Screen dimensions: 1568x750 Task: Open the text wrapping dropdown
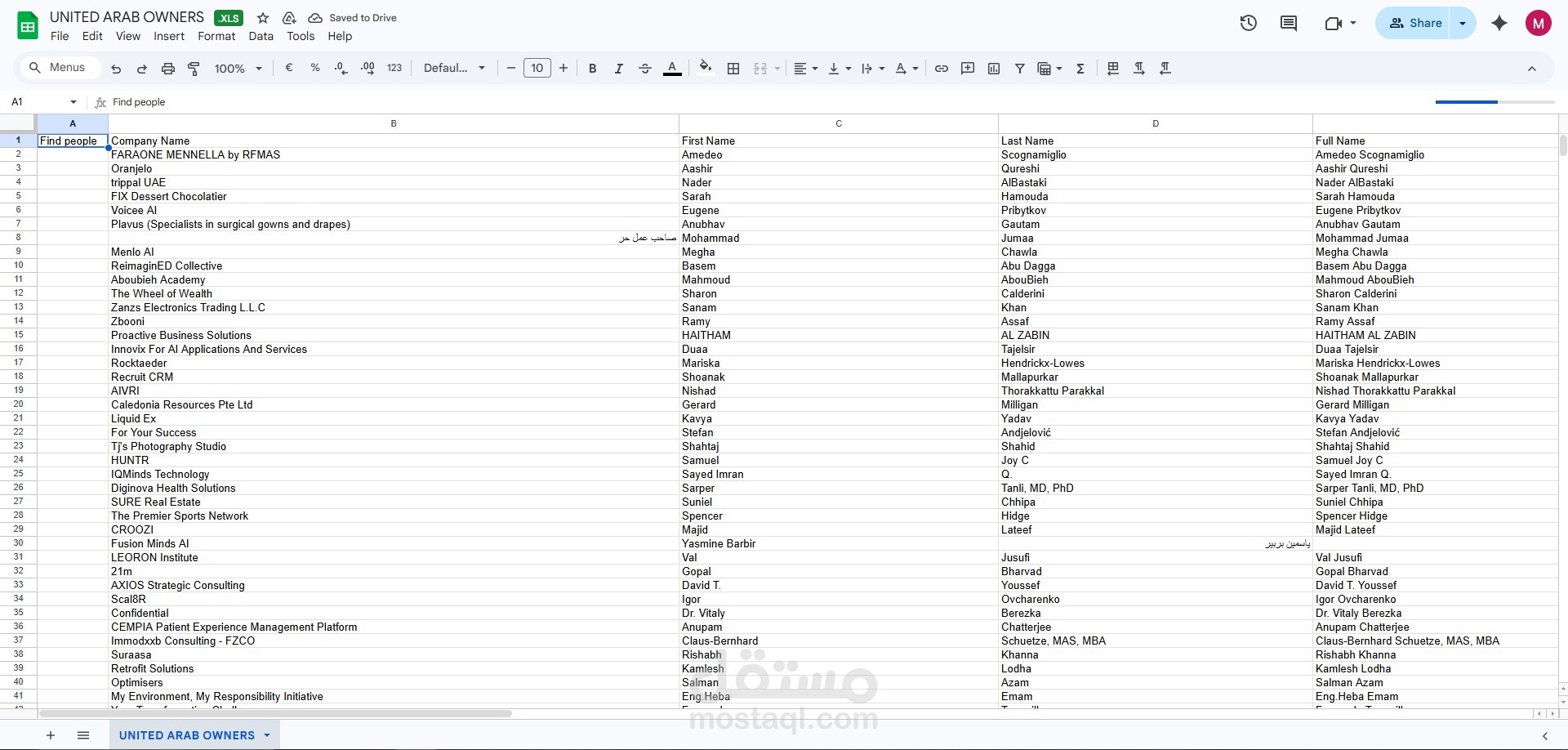pos(873,69)
